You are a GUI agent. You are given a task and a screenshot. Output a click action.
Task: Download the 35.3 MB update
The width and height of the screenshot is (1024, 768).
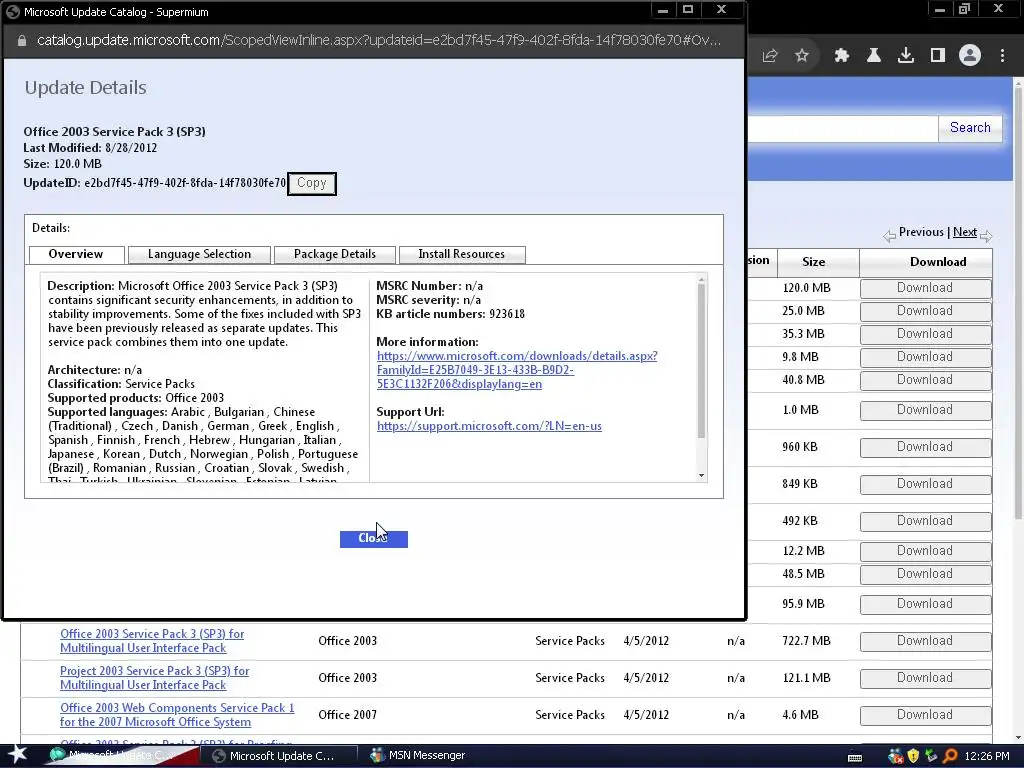(925, 334)
